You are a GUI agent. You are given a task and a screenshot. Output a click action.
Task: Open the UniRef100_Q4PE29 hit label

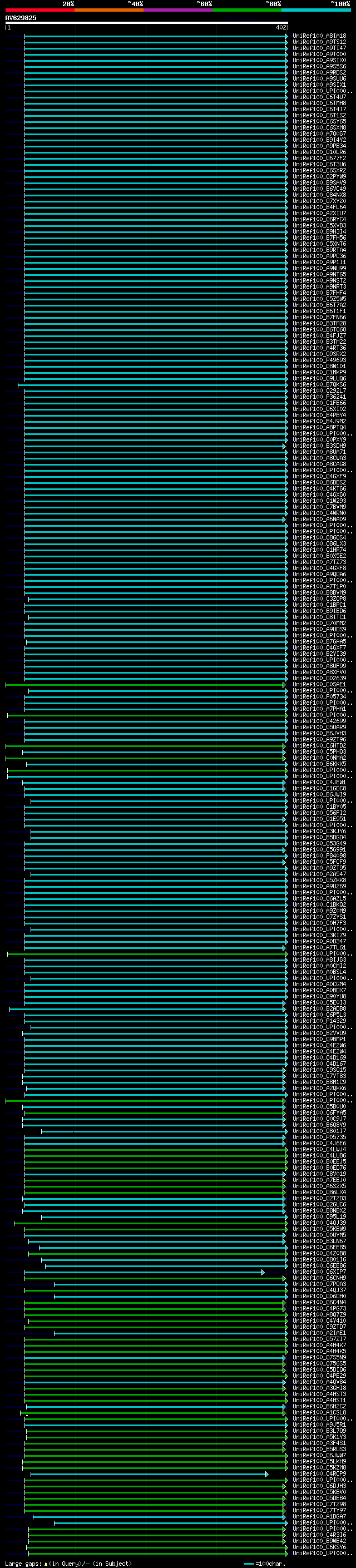point(319,1376)
